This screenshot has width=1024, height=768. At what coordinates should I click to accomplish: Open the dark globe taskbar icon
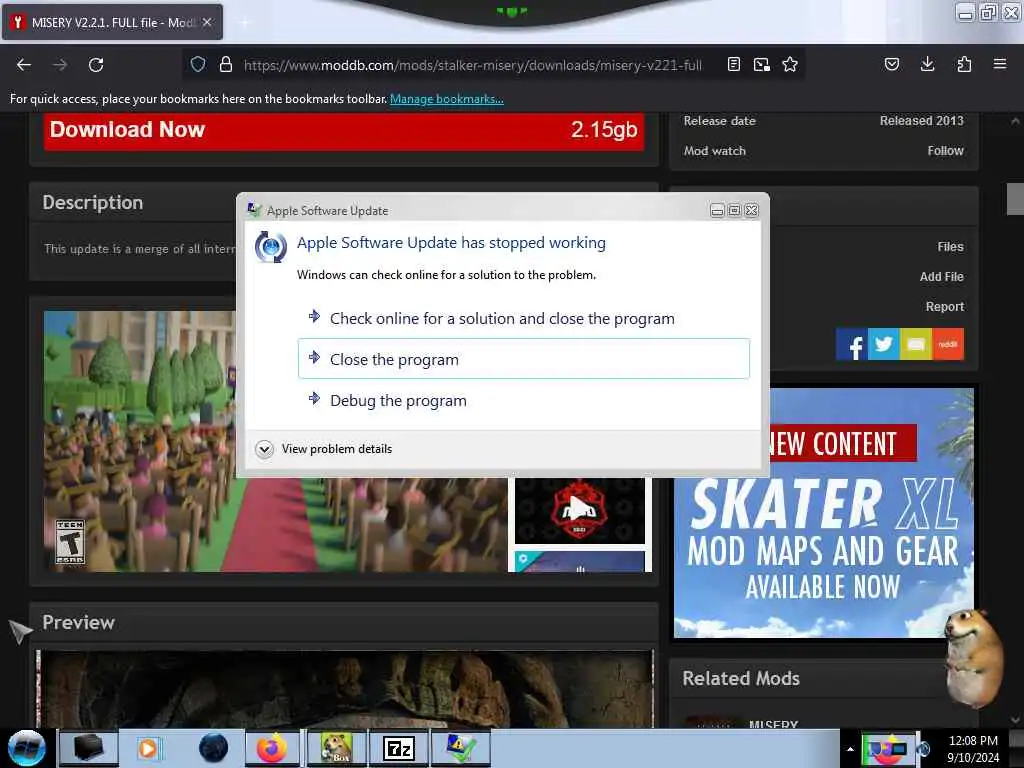coord(214,748)
